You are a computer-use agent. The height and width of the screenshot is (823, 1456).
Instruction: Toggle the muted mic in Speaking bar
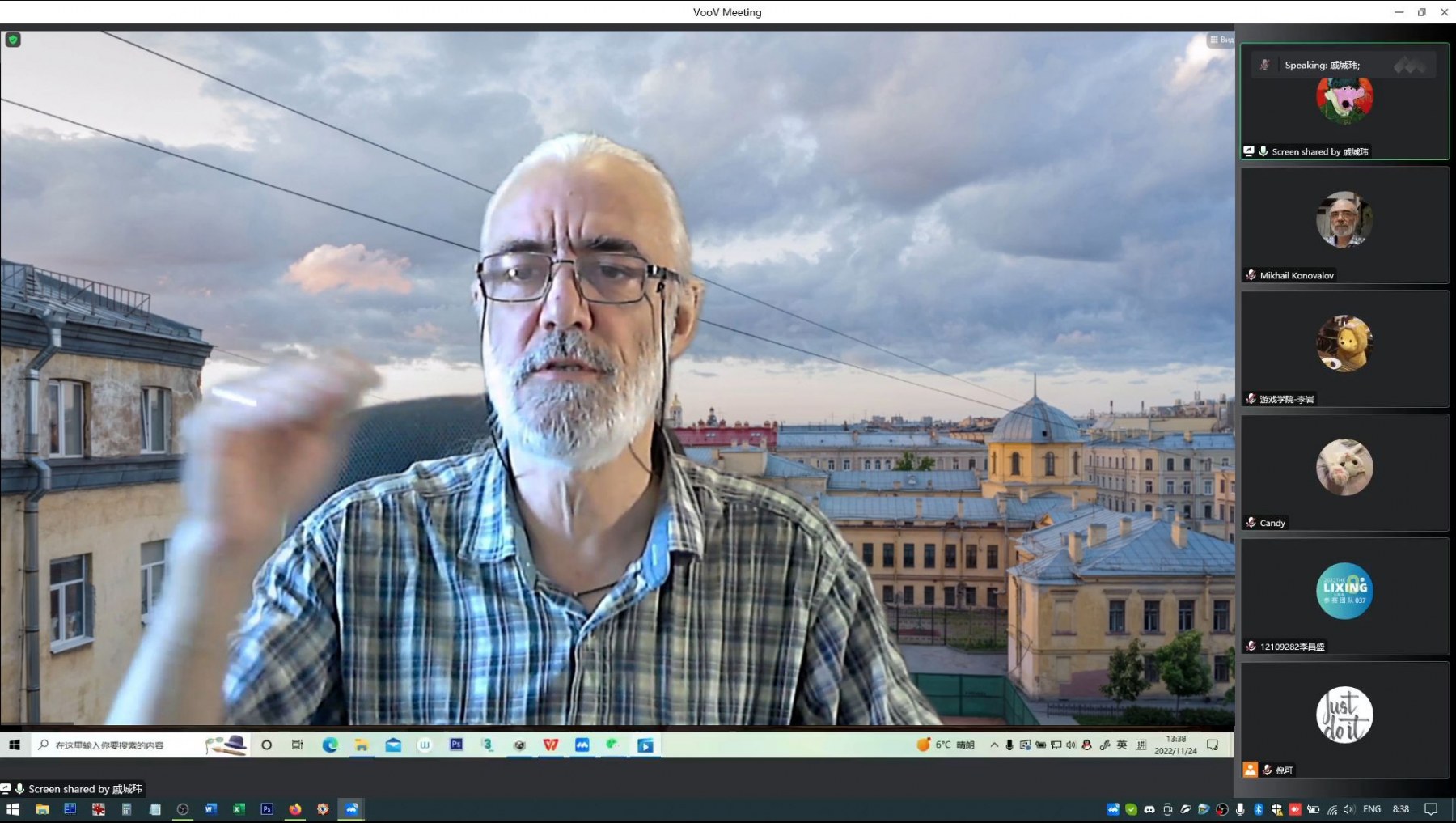coord(1265,65)
